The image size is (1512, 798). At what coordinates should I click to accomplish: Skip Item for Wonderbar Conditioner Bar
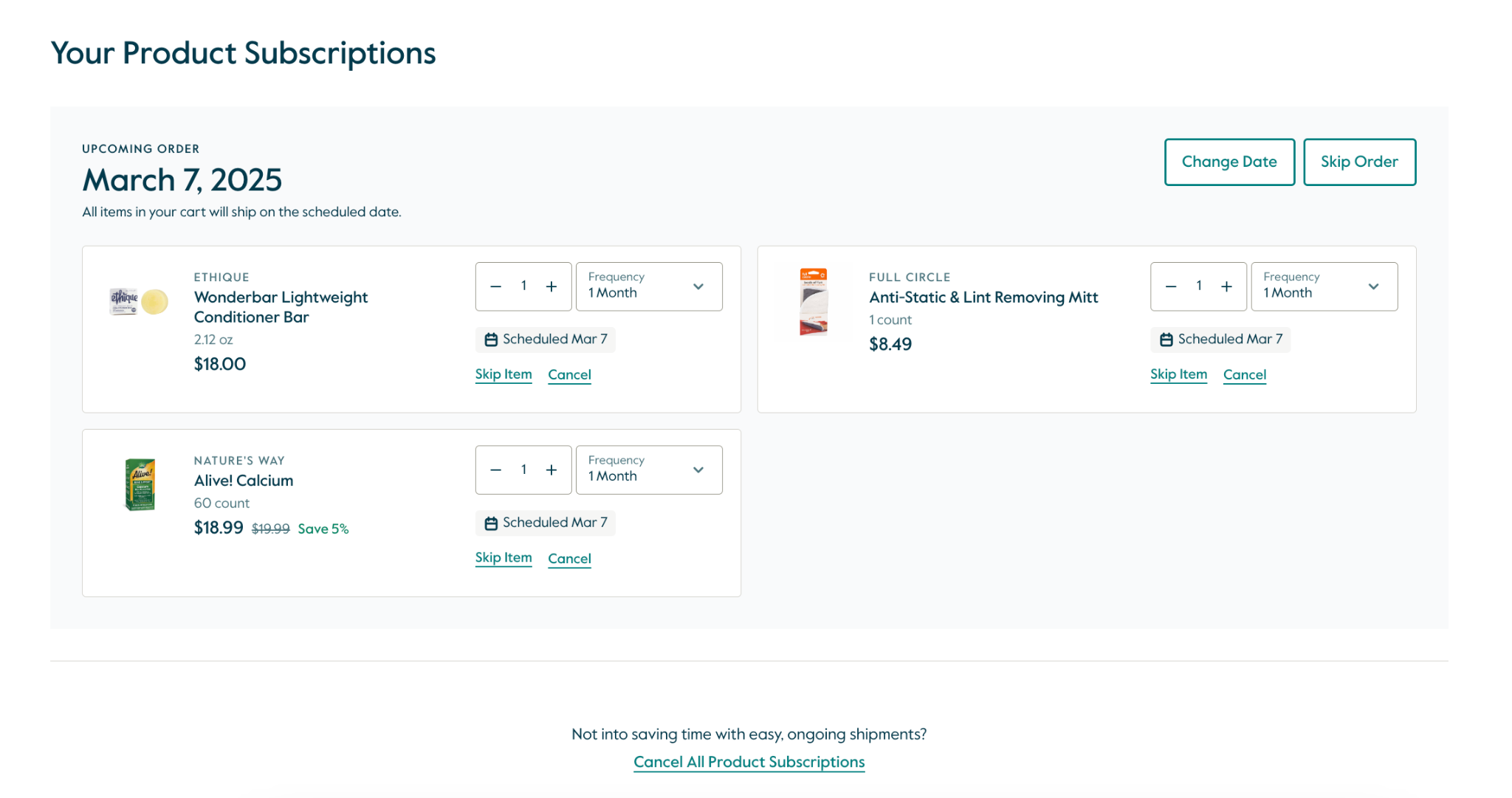coord(504,374)
